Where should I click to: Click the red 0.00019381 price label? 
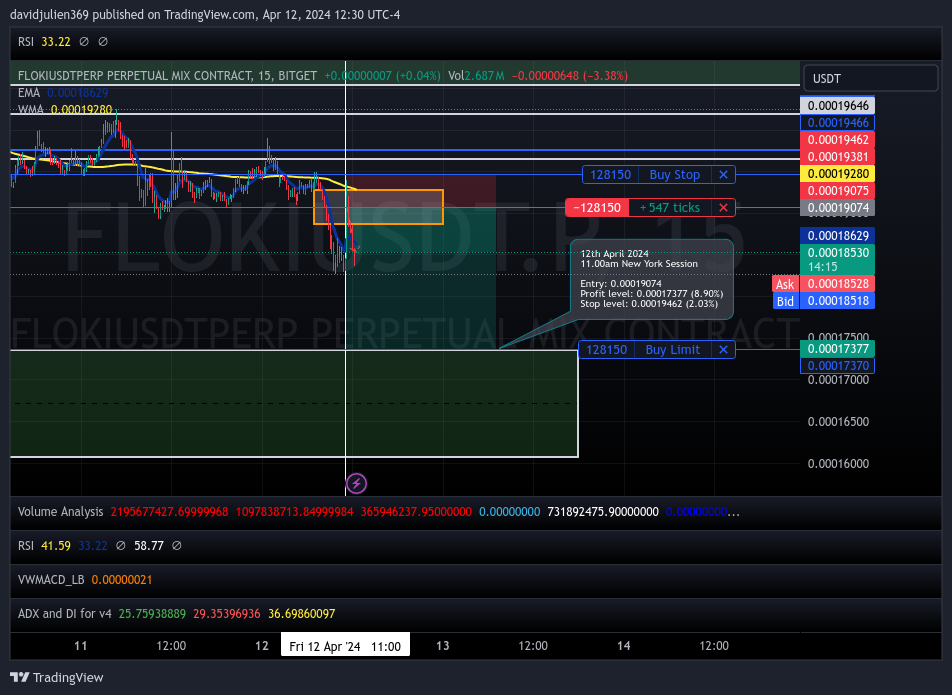click(837, 157)
